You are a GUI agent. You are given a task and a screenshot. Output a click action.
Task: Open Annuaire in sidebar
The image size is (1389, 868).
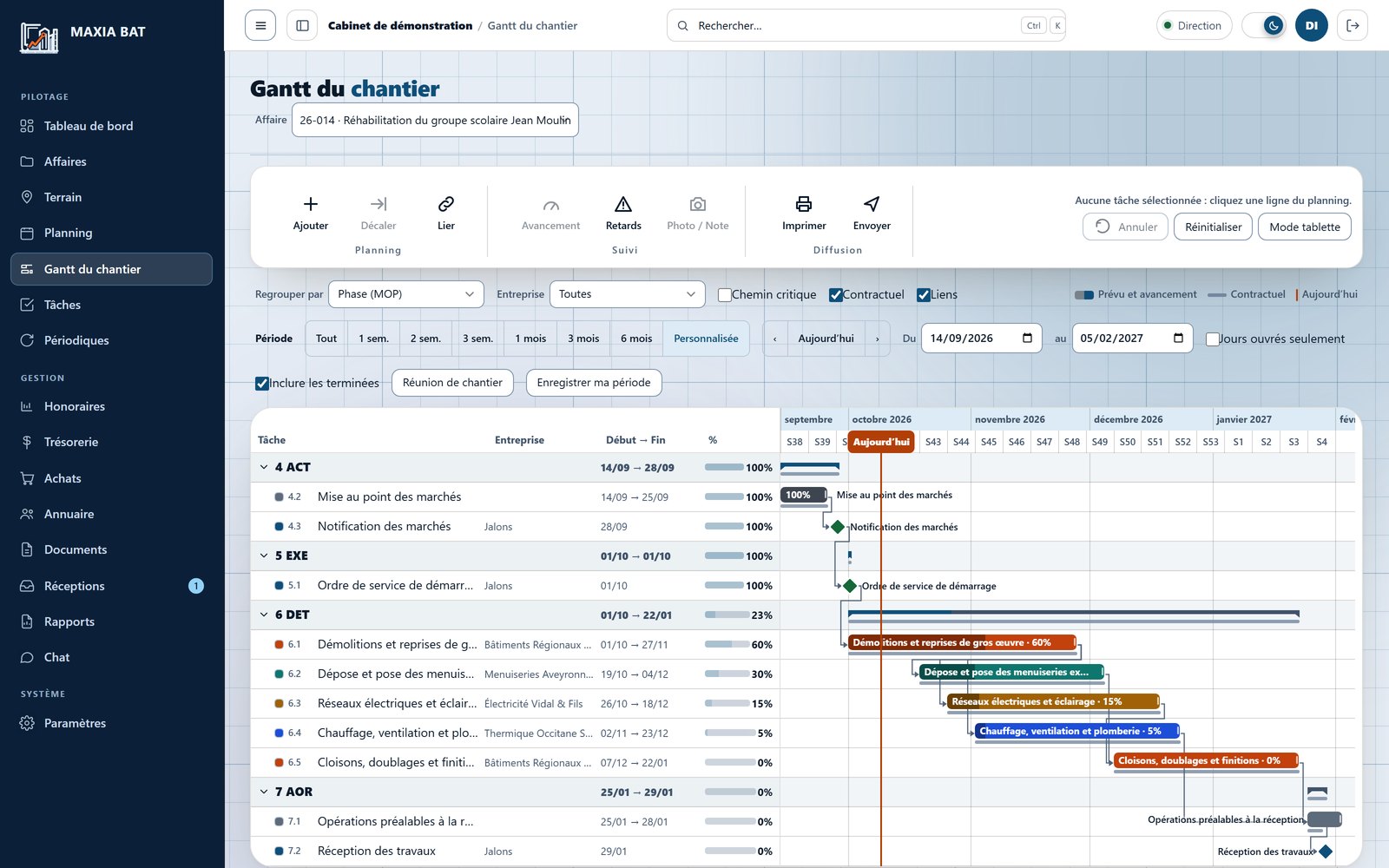click(111, 514)
